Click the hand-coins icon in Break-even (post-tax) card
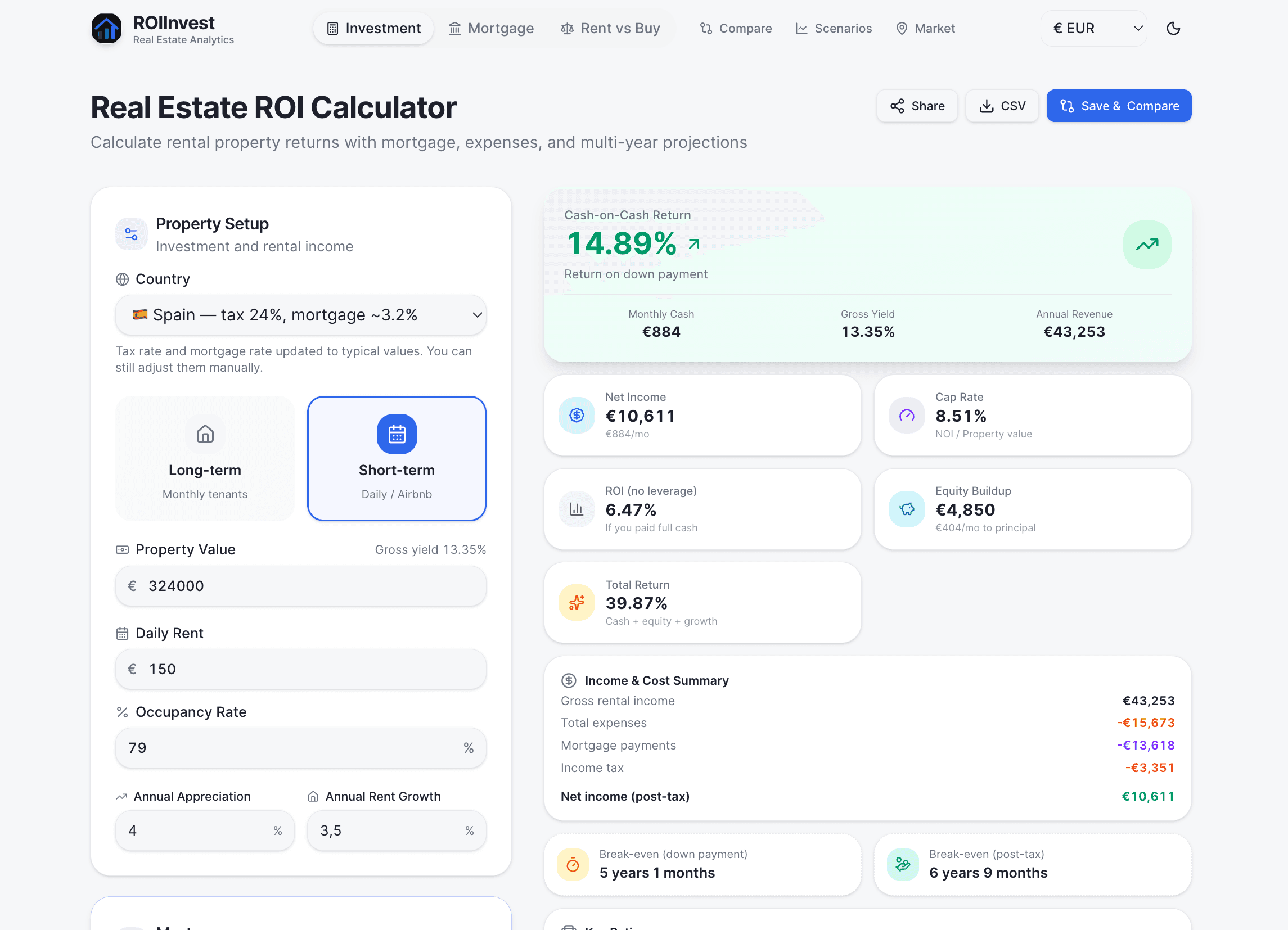1288x930 pixels. click(x=902, y=864)
